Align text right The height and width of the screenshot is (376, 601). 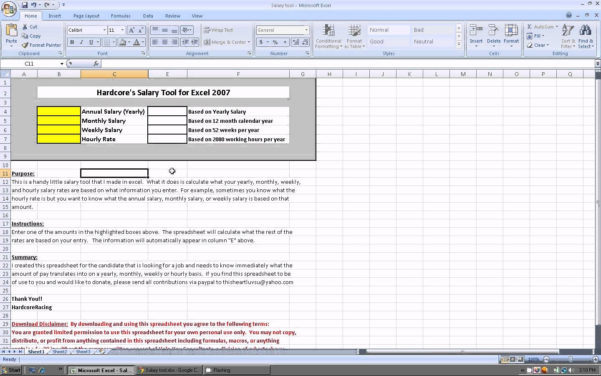point(174,42)
